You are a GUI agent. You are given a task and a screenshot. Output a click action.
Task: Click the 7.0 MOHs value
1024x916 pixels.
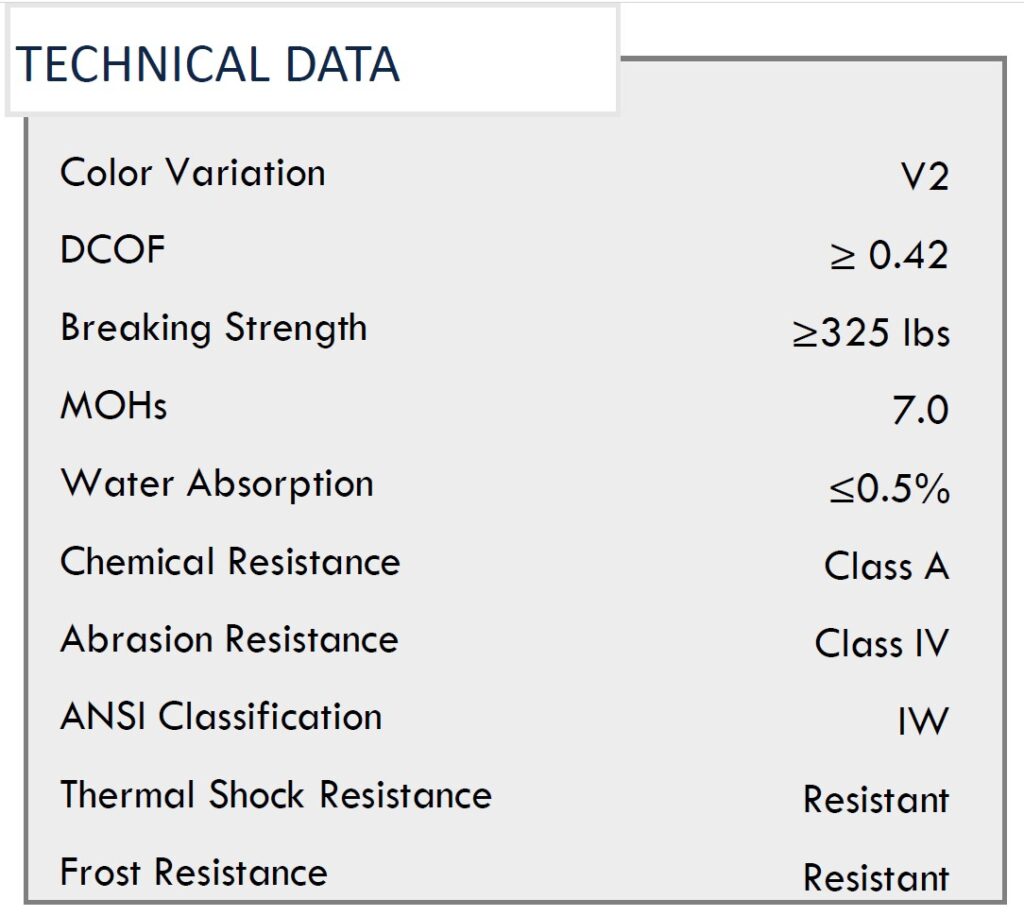click(920, 410)
